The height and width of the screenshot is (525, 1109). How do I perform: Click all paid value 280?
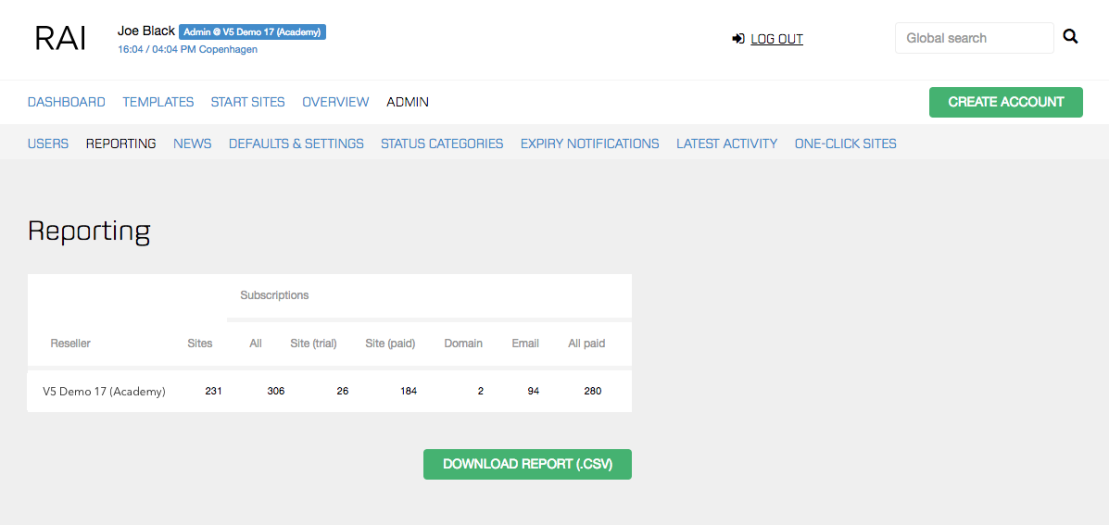pyautogui.click(x=593, y=391)
